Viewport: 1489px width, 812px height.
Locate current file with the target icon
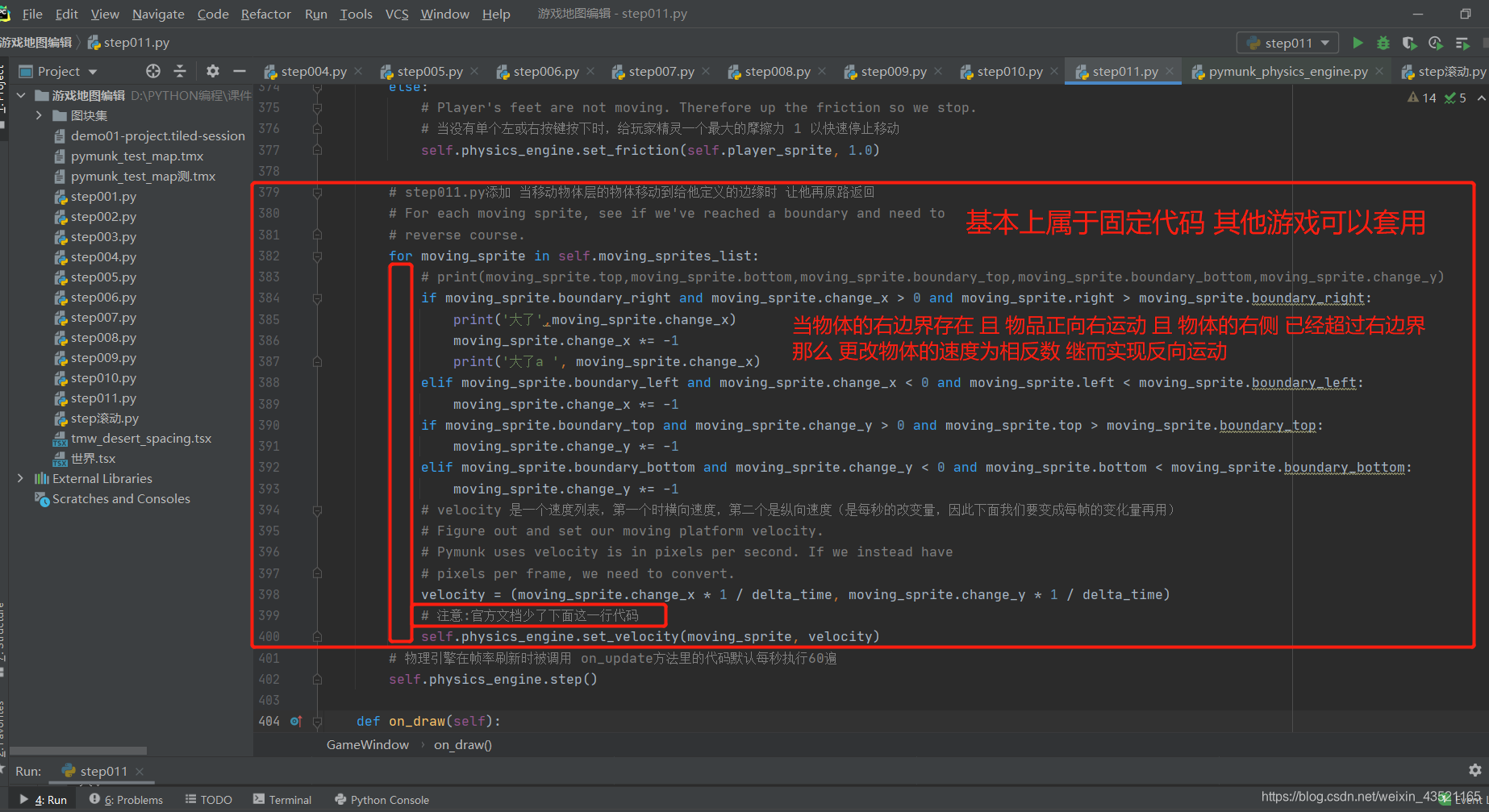153,71
